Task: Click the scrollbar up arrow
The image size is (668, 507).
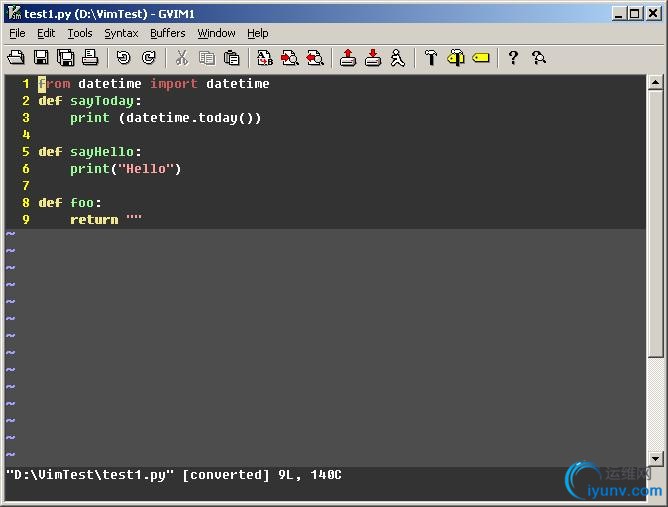Action: [x=655, y=82]
